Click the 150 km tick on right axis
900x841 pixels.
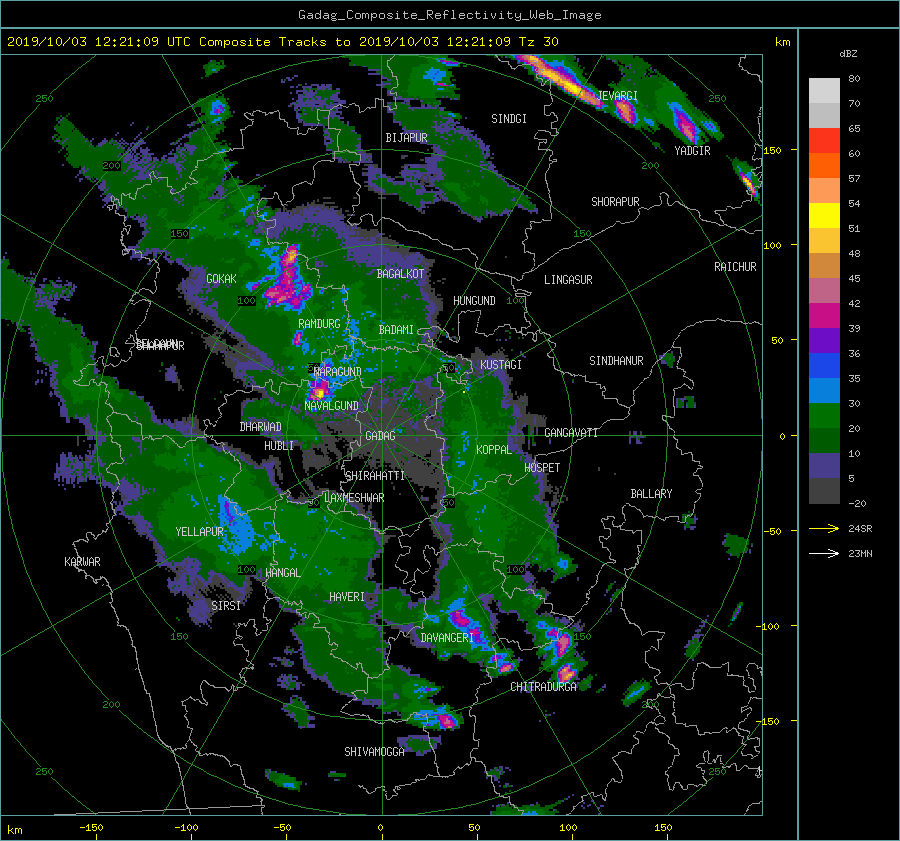click(x=773, y=150)
